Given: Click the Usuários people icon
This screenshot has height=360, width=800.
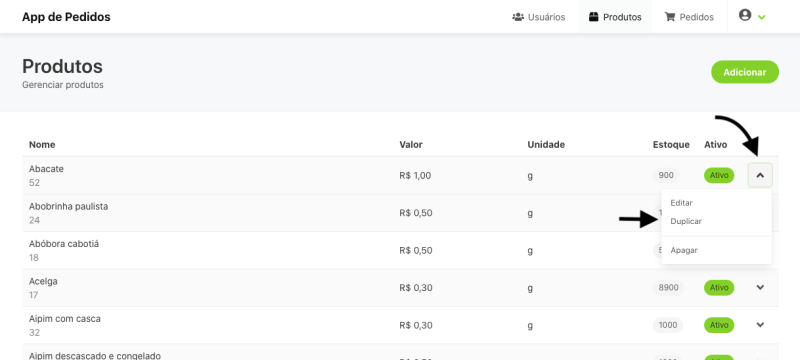Looking at the screenshot, I should pos(518,17).
